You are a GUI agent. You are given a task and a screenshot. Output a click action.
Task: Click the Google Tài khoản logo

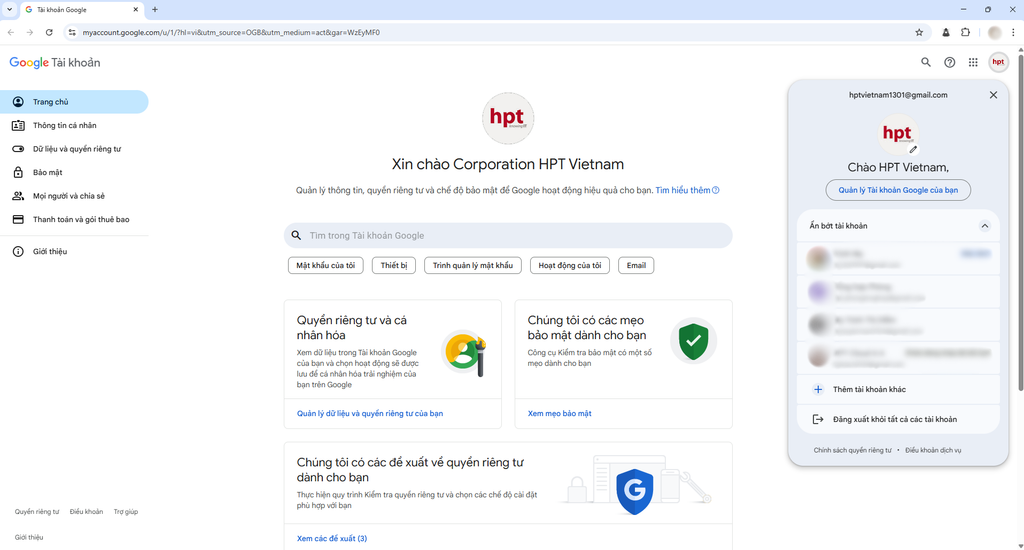[55, 63]
